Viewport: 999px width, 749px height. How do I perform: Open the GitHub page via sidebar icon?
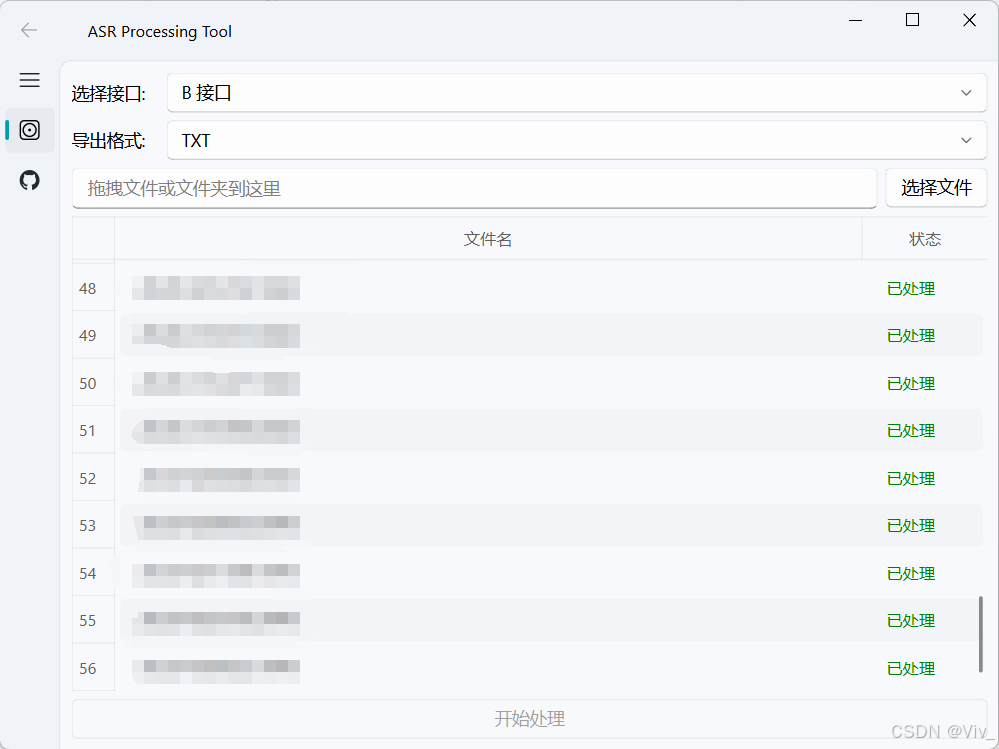(29, 180)
